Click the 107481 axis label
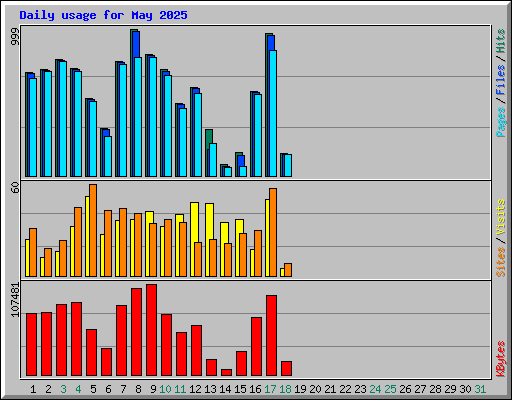The height and width of the screenshot is (400, 512). point(15,300)
